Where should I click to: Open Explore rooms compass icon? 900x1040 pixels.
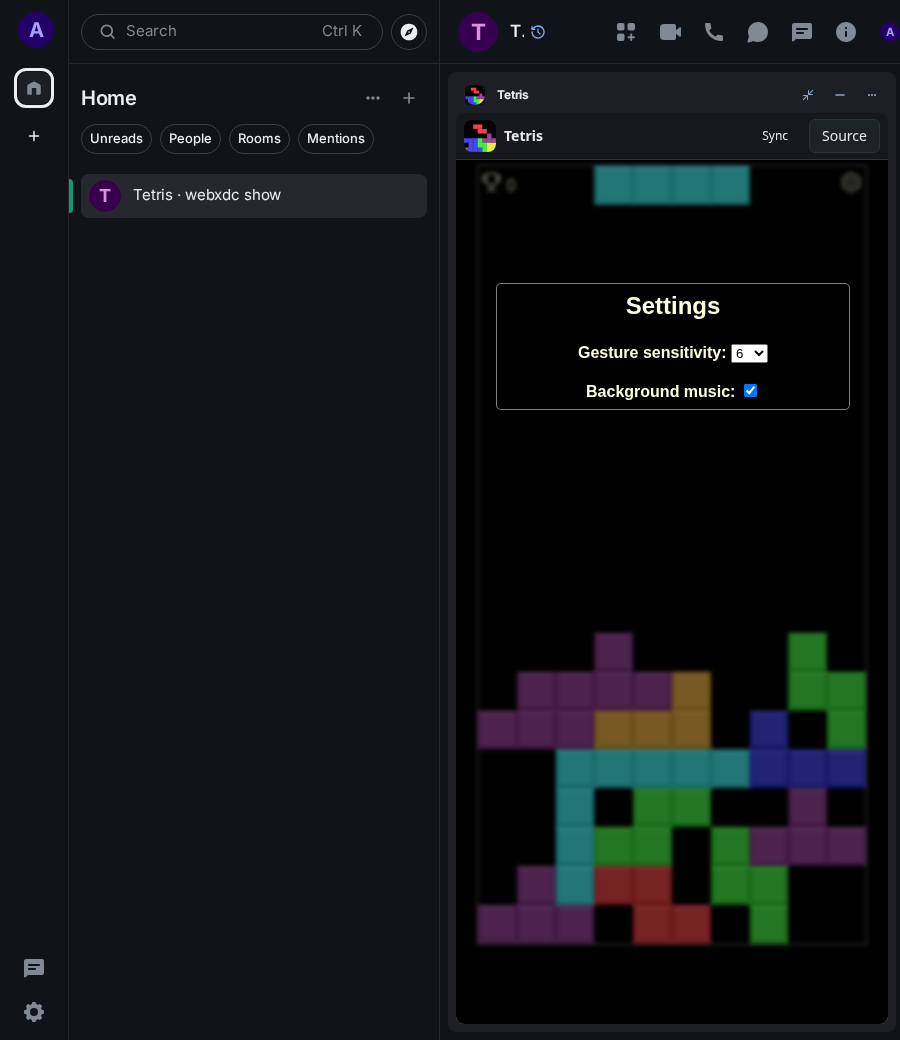click(409, 32)
